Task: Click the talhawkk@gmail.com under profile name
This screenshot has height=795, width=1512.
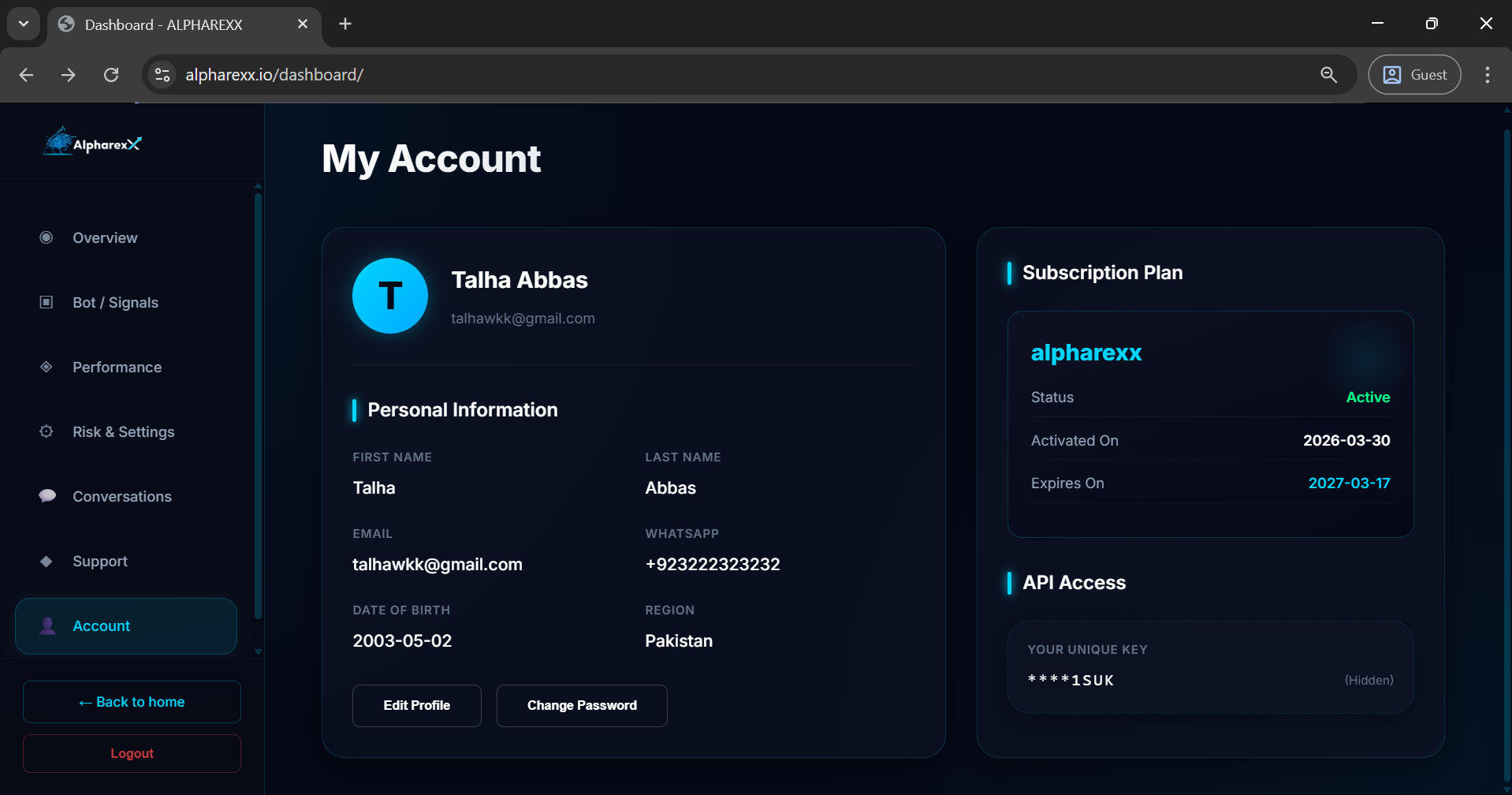Action: [x=523, y=318]
